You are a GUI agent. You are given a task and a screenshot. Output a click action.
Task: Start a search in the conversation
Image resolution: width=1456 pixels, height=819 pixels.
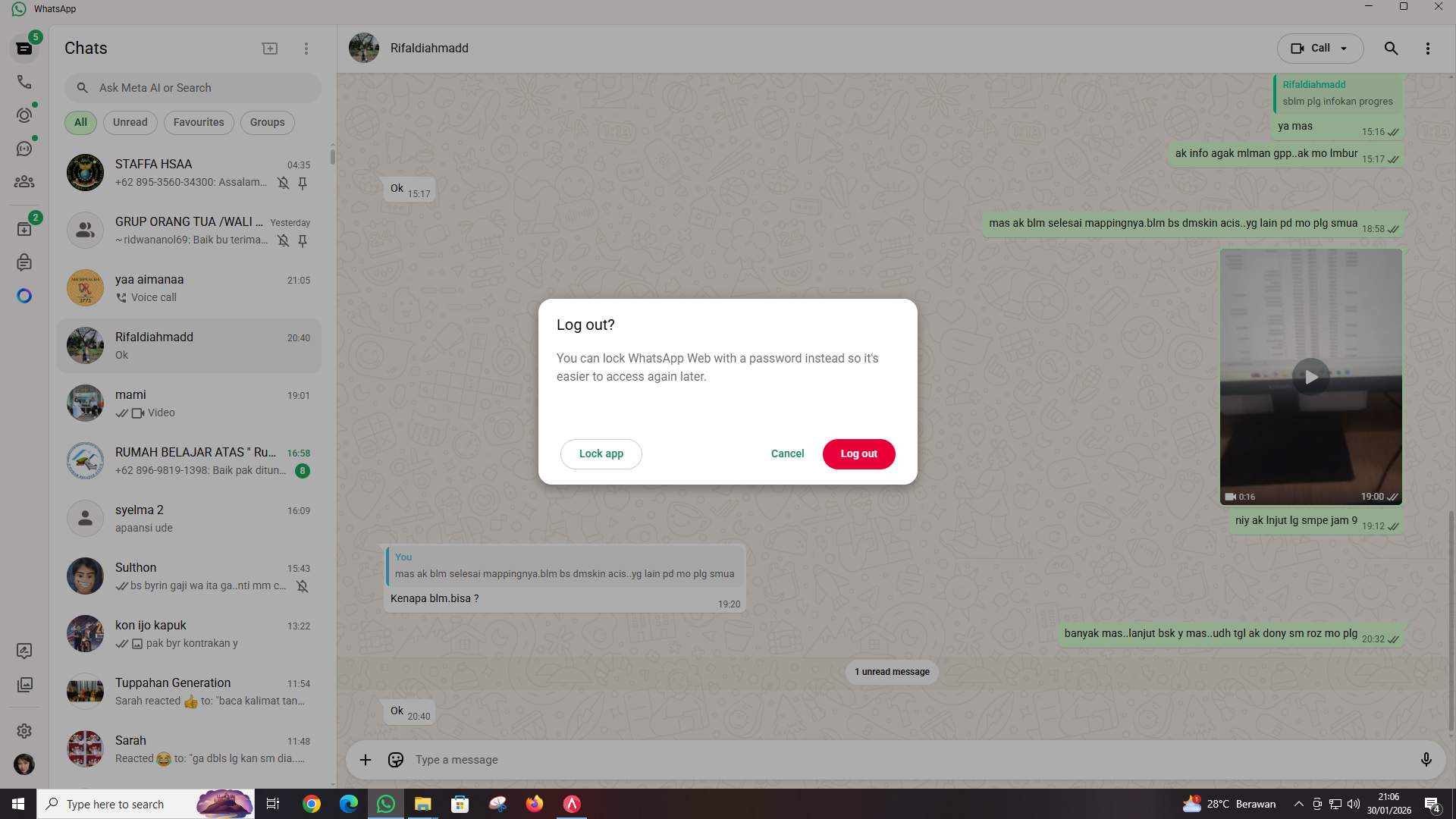point(1392,48)
